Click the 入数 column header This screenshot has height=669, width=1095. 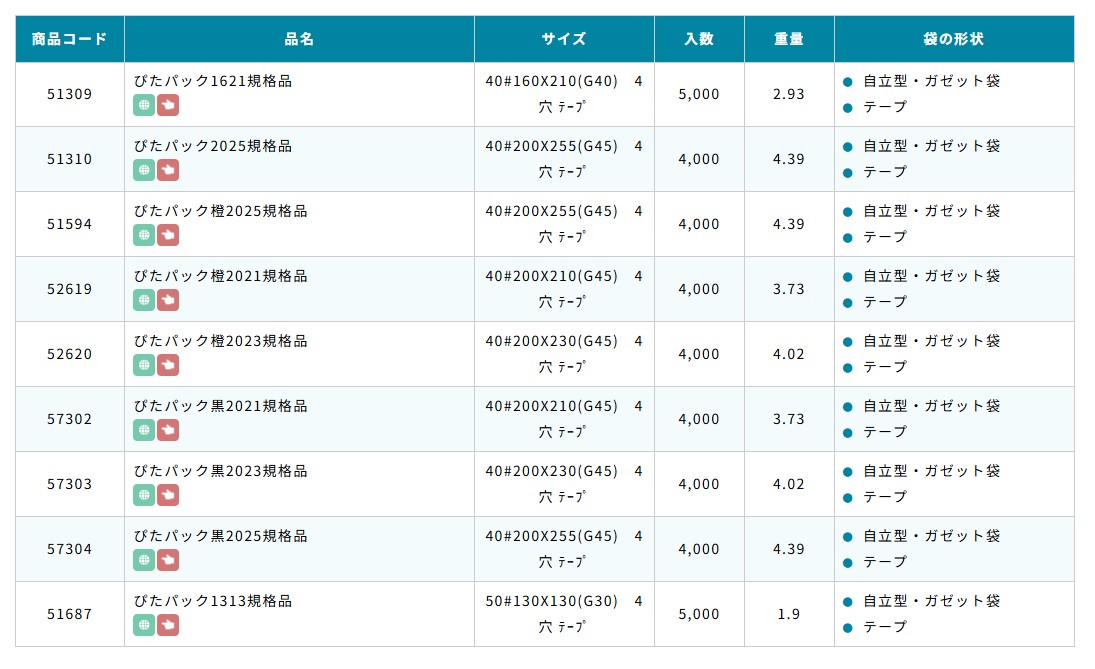[x=699, y=39]
